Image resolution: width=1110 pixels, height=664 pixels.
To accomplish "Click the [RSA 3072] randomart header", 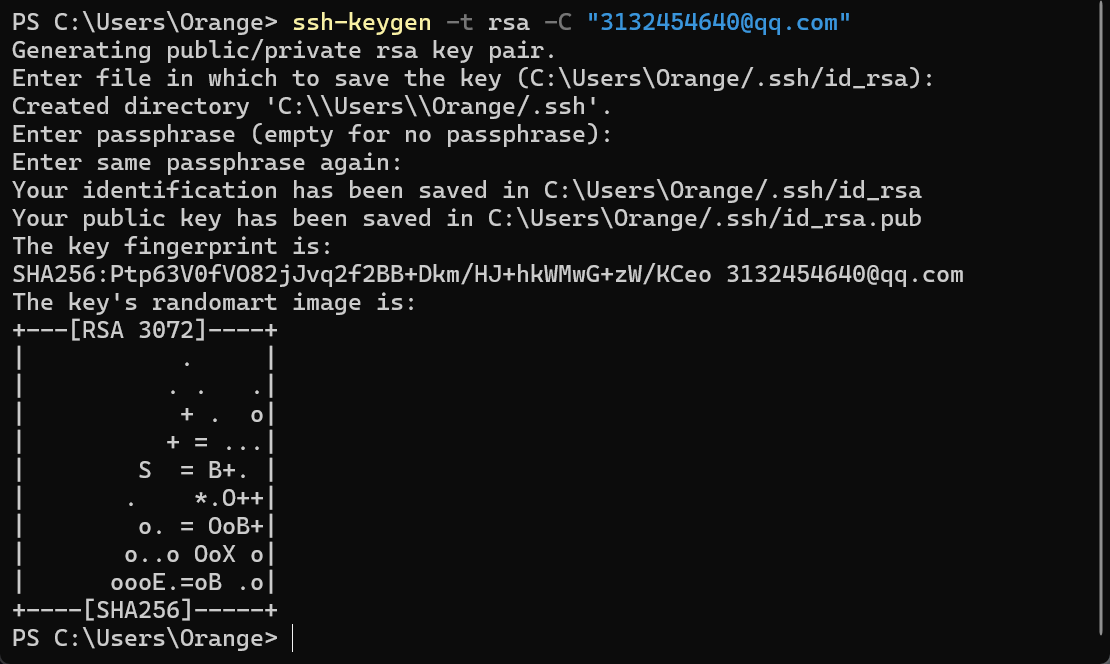I will [x=145, y=330].
